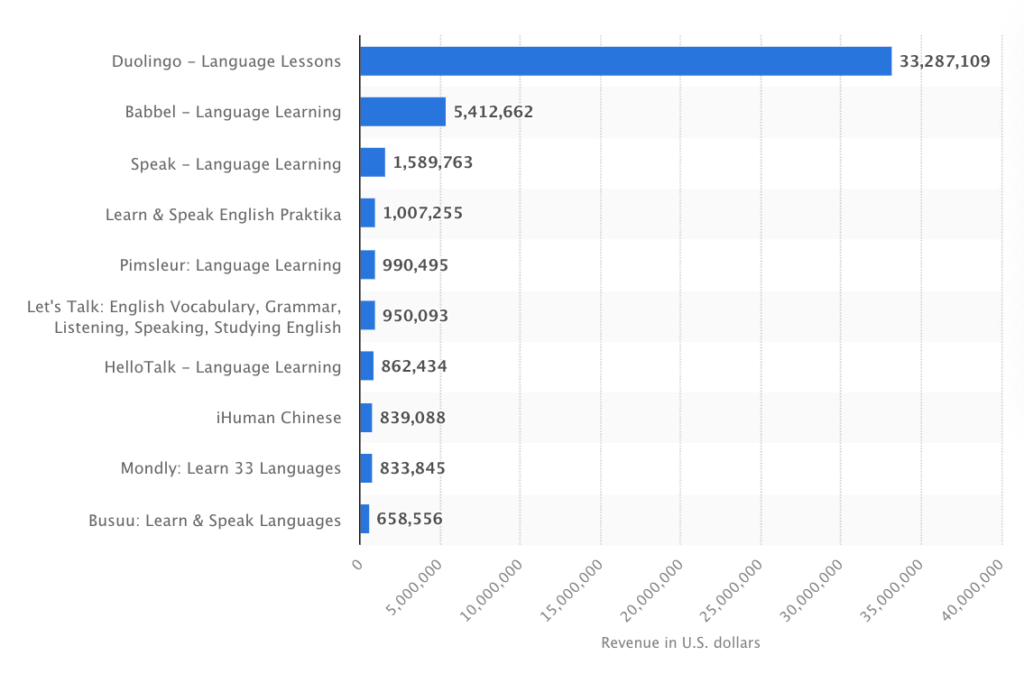The width and height of the screenshot is (1024, 674).
Task: Select label 'Busuu: Learn & Speak Languages'
Action: [x=215, y=521]
